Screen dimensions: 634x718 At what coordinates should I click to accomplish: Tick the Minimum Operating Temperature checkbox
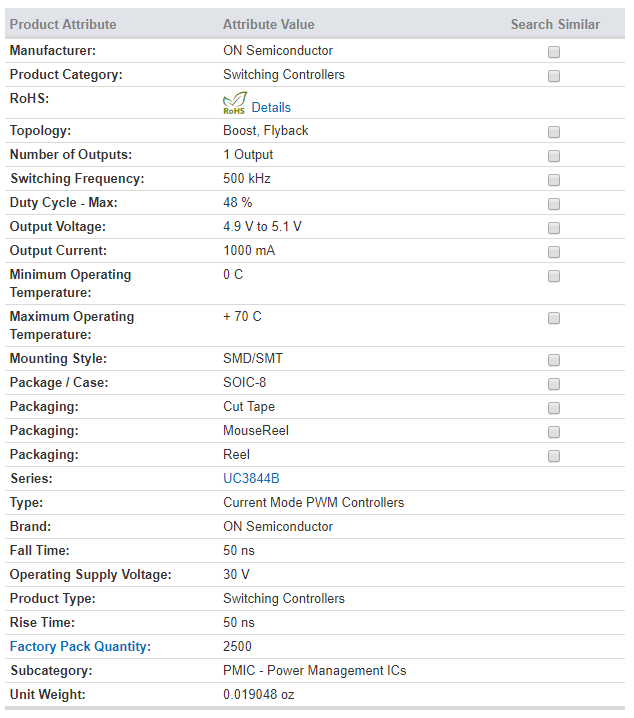[x=554, y=276]
